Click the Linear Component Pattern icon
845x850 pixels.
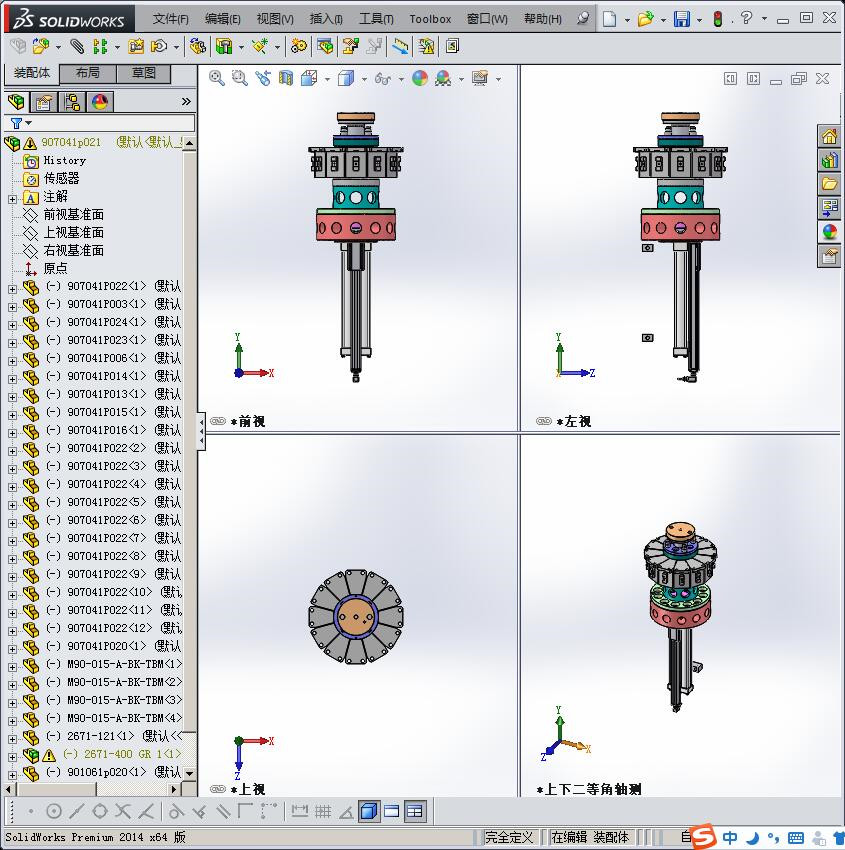coord(100,47)
